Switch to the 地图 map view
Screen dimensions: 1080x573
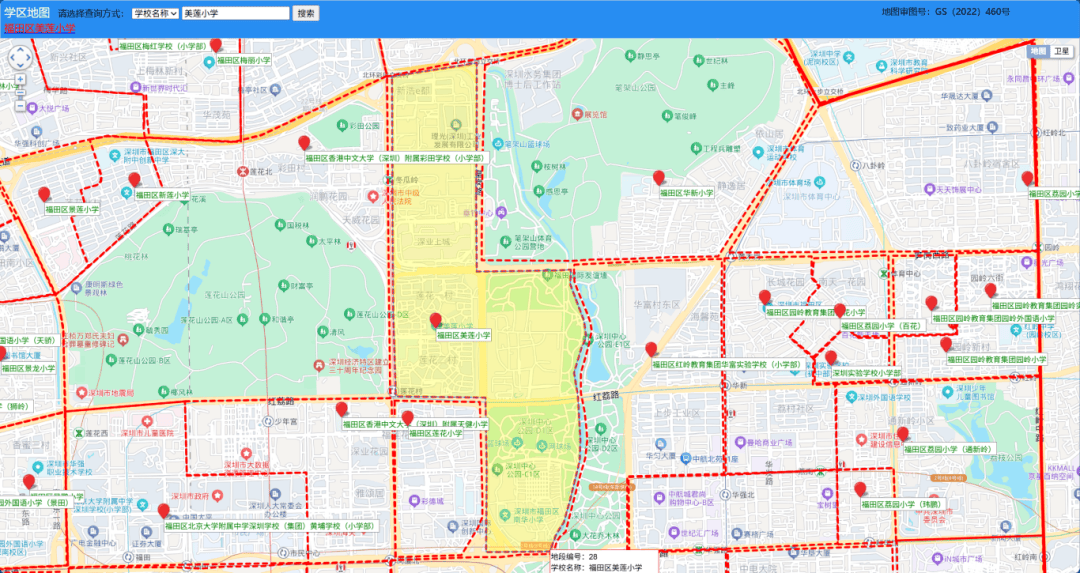pyautogui.click(x=1037, y=51)
